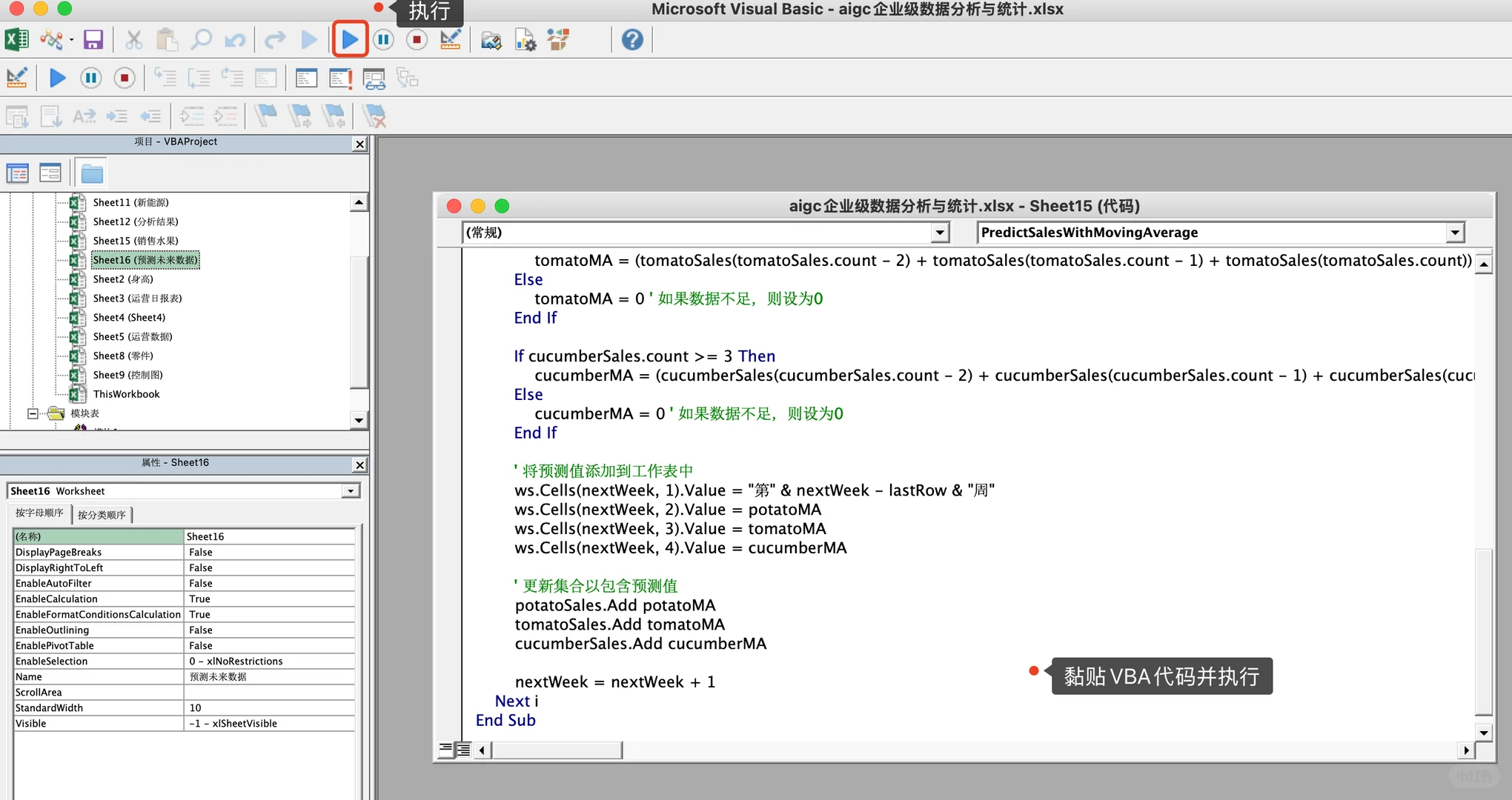
Task: Click the Paste clipboard icon
Action: point(168,39)
